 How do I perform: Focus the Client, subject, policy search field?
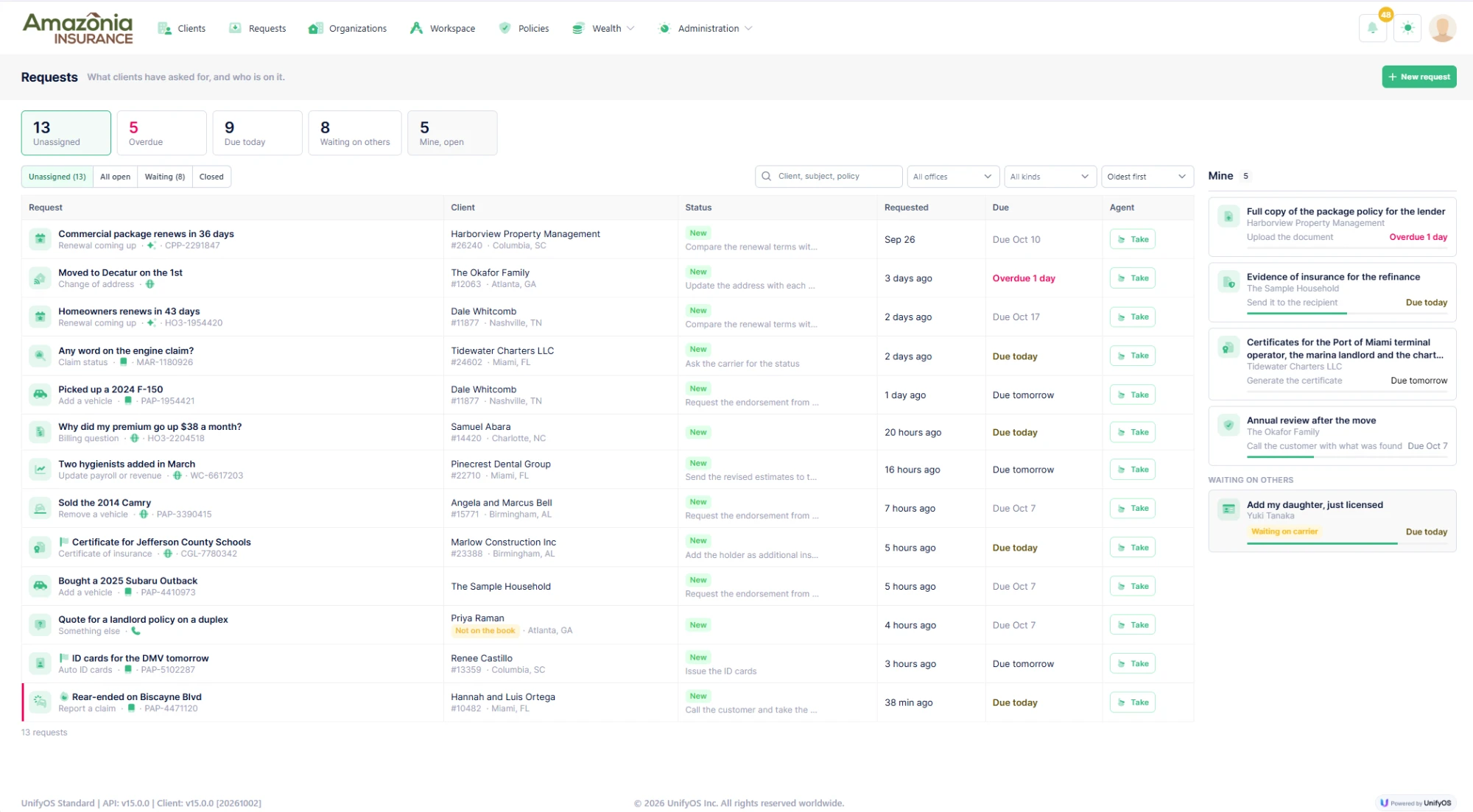point(829,177)
